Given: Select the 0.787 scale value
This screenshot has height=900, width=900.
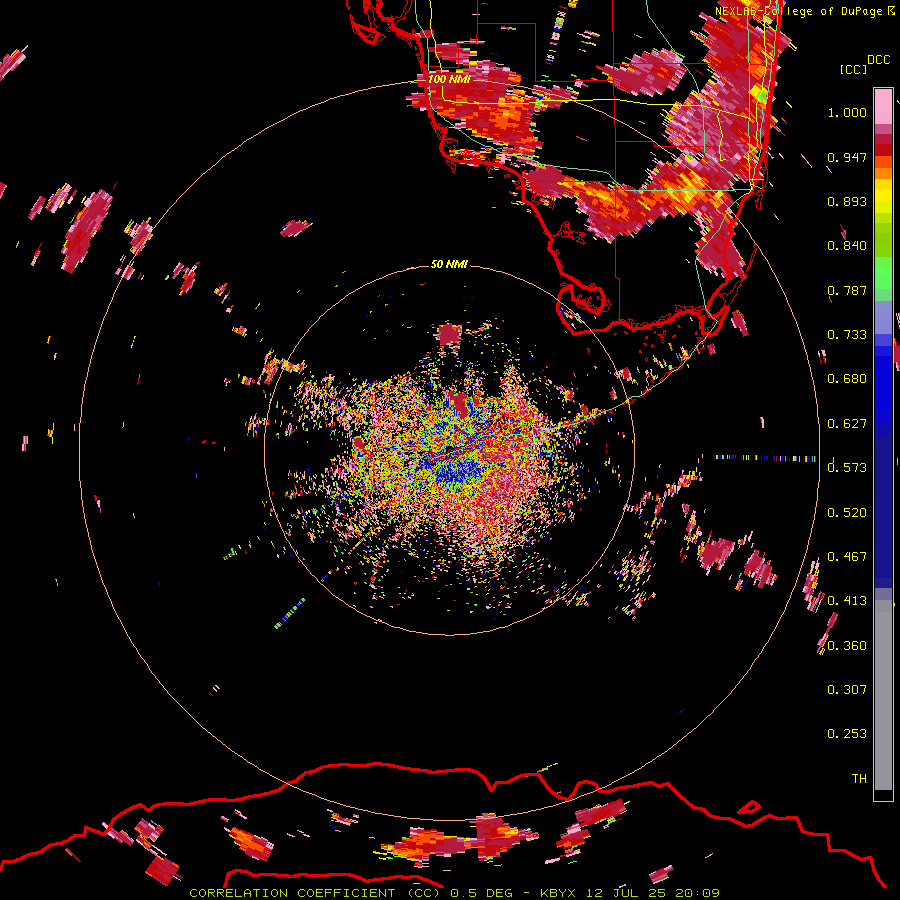Looking at the screenshot, I should (x=847, y=290).
